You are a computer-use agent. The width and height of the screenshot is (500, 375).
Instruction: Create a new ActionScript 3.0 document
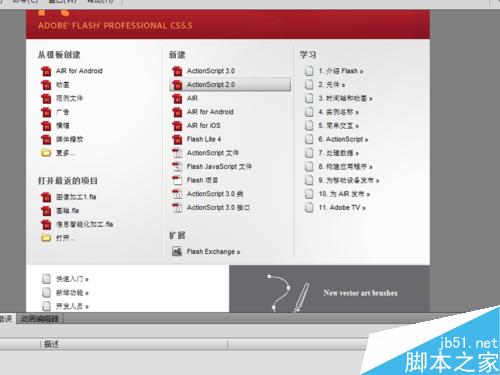(211, 71)
